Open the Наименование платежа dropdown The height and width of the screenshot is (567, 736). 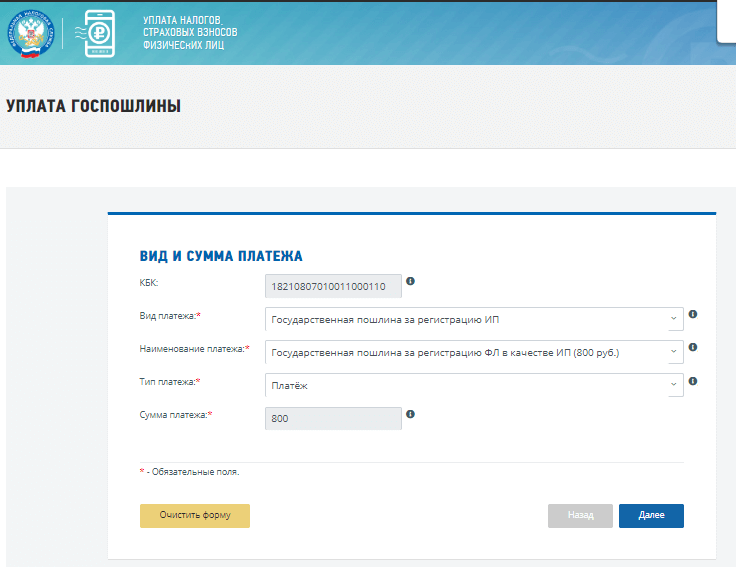click(474, 352)
